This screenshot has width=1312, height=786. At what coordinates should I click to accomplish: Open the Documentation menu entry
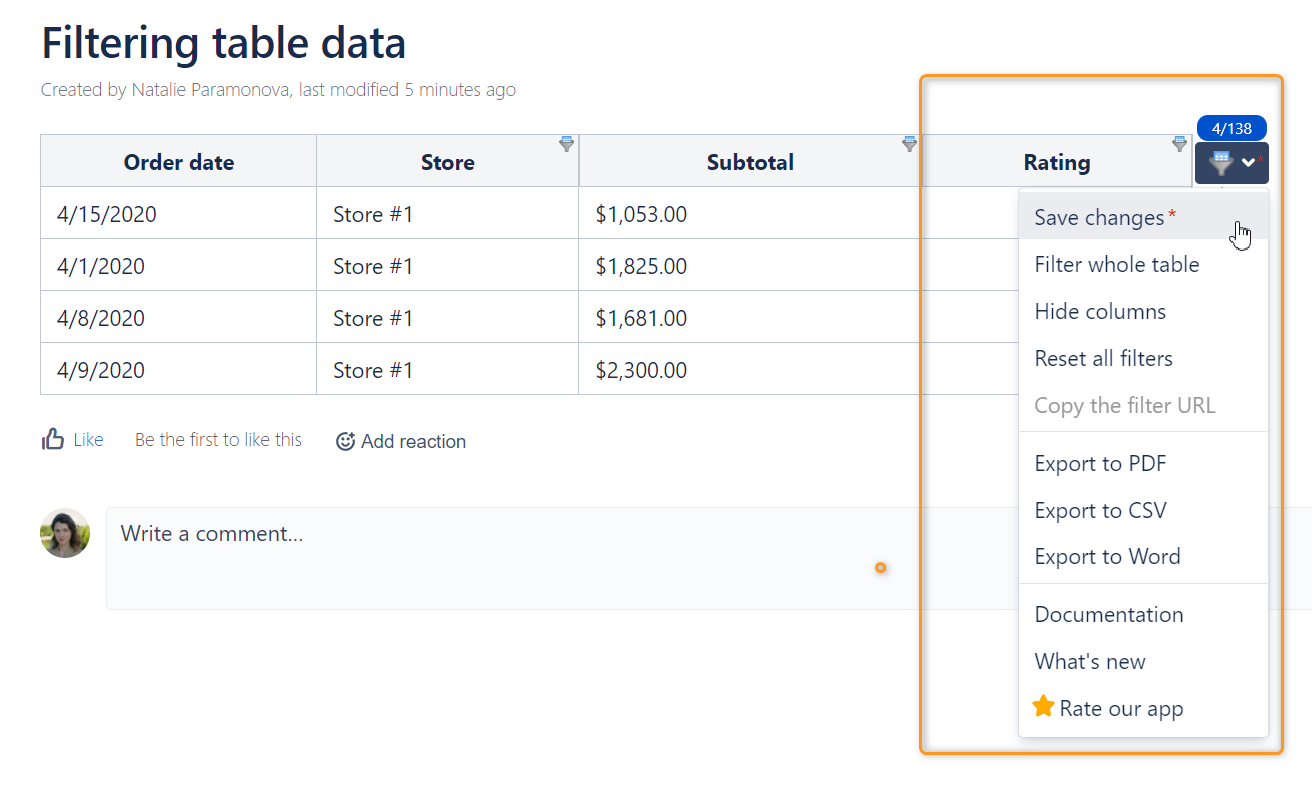click(1108, 614)
